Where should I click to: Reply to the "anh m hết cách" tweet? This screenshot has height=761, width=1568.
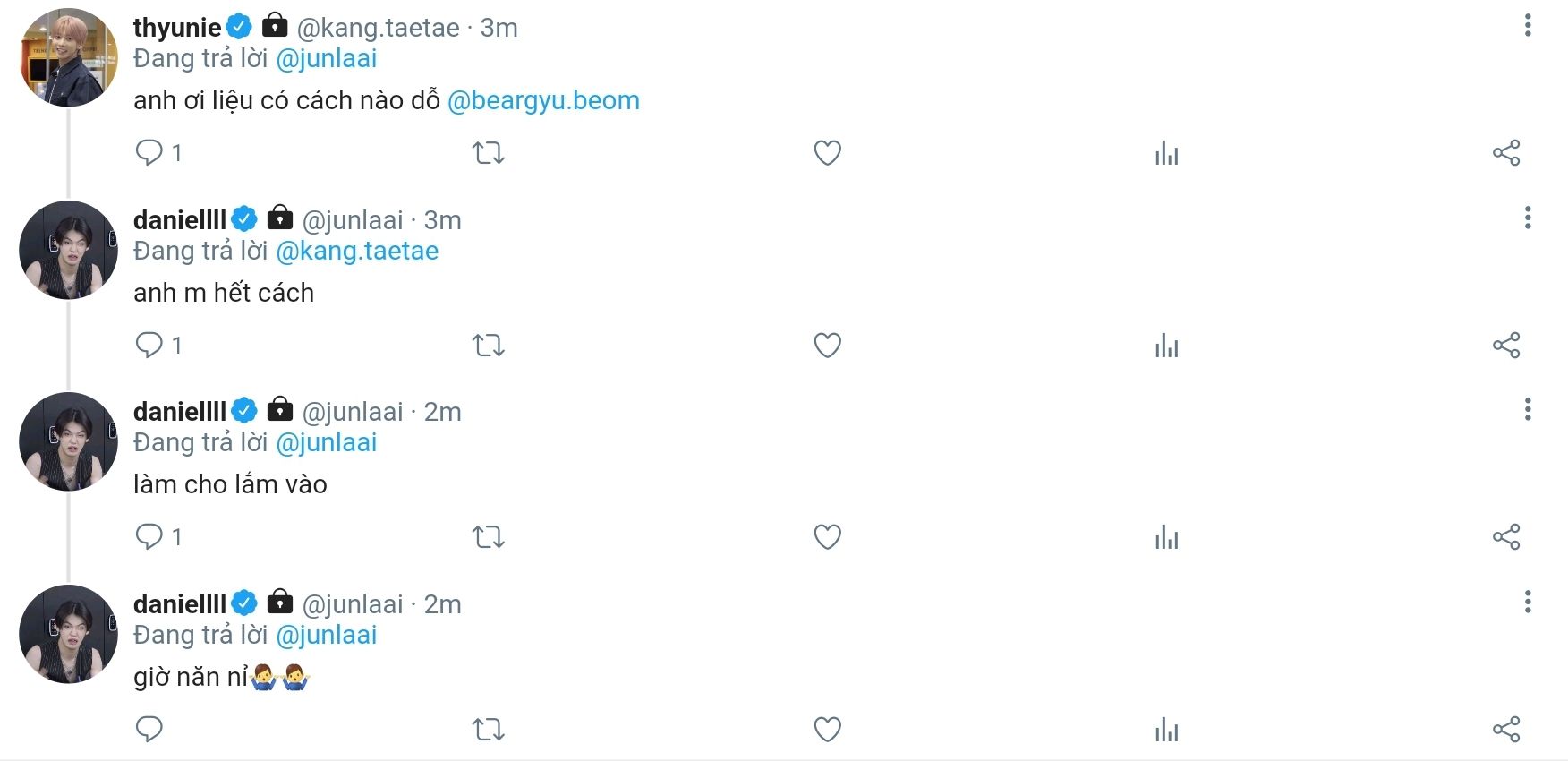(149, 345)
